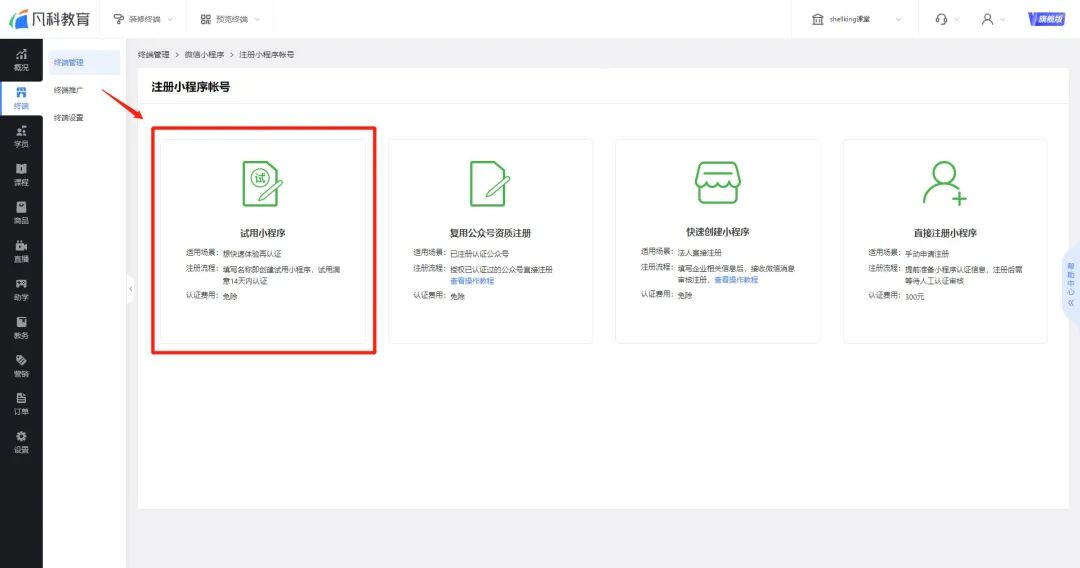The height and width of the screenshot is (568, 1080).
Task: Click the 复用公众号资质注册 document-pen icon
Action: tap(490, 183)
